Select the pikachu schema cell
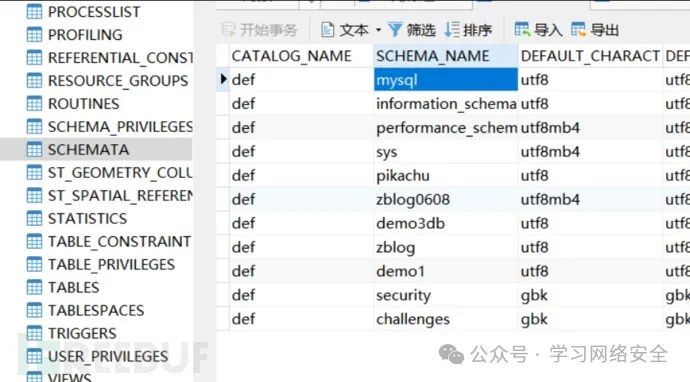Screen dimensions: 690x382 click(x=446, y=176)
